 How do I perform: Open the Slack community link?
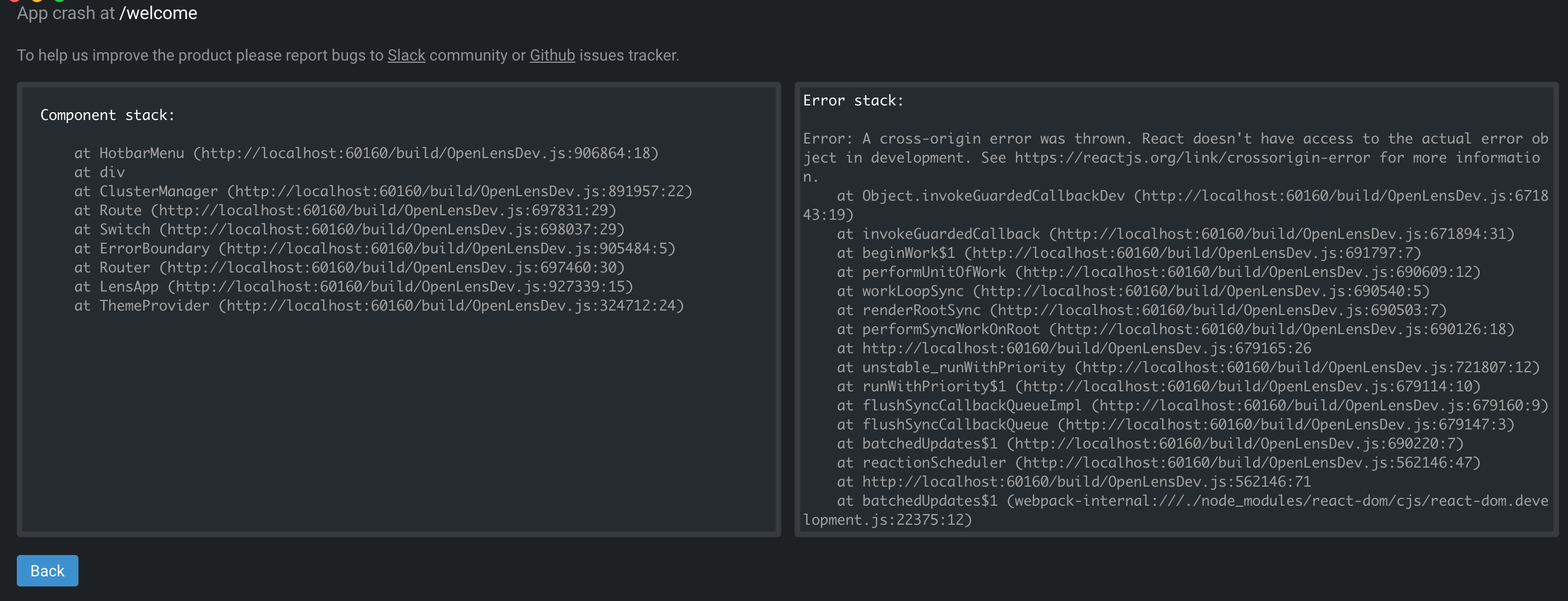406,56
